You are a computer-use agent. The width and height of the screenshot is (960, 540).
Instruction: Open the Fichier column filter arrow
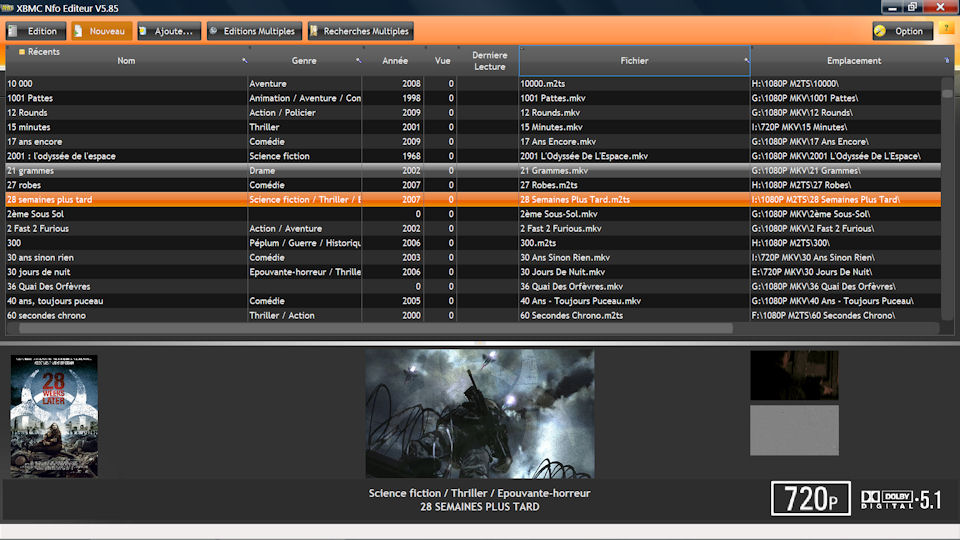pyautogui.click(x=746, y=60)
